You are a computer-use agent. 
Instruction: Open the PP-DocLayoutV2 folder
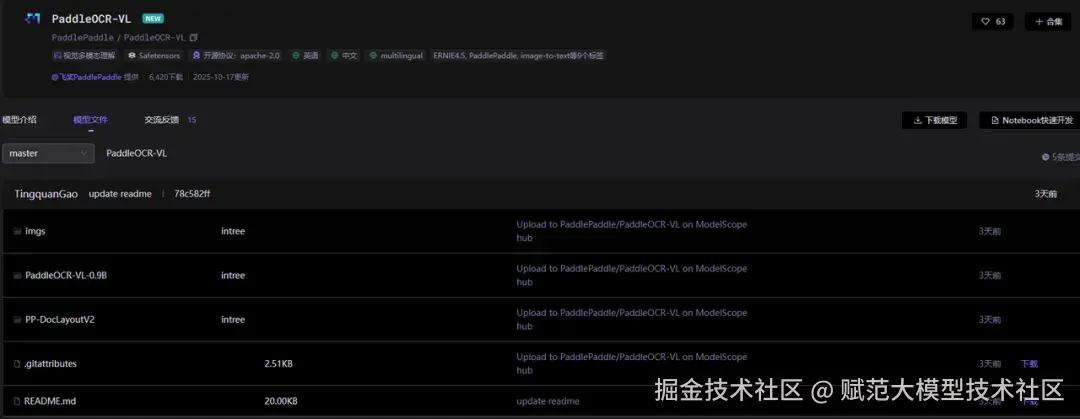coord(59,320)
